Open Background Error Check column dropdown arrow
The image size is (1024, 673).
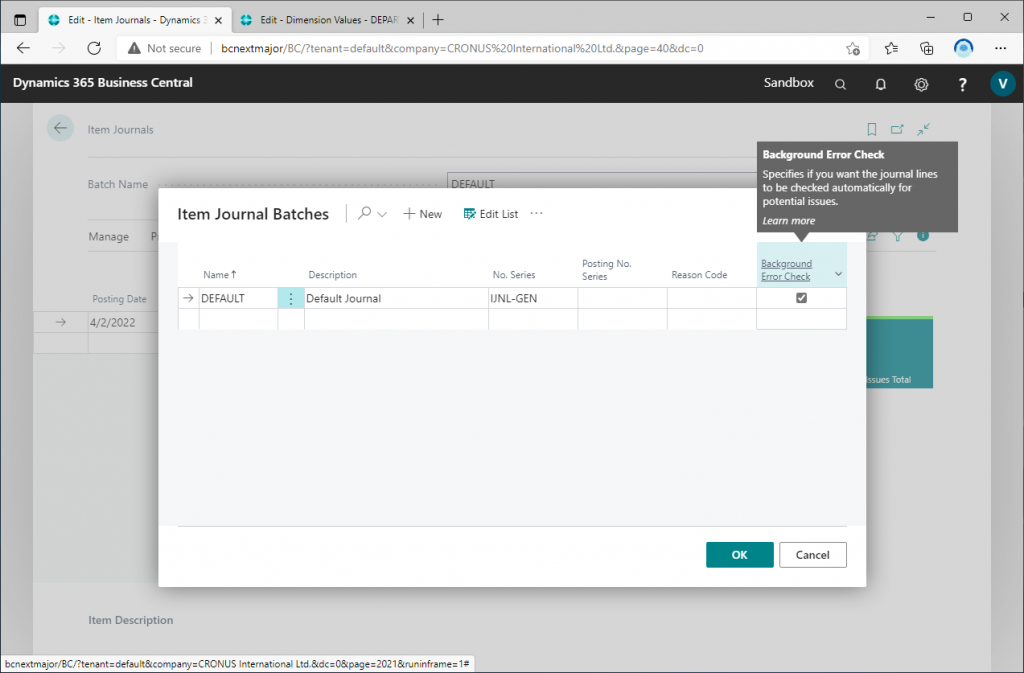(838, 275)
